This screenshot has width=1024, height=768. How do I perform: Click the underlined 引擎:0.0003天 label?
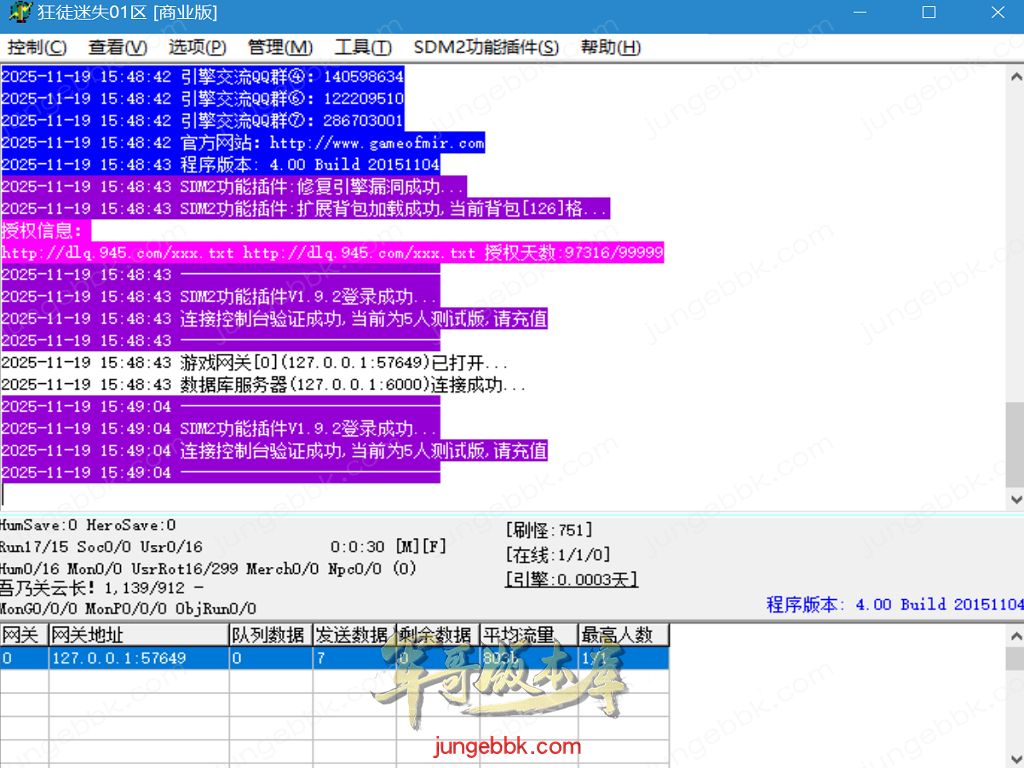click(x=571, y=579)
